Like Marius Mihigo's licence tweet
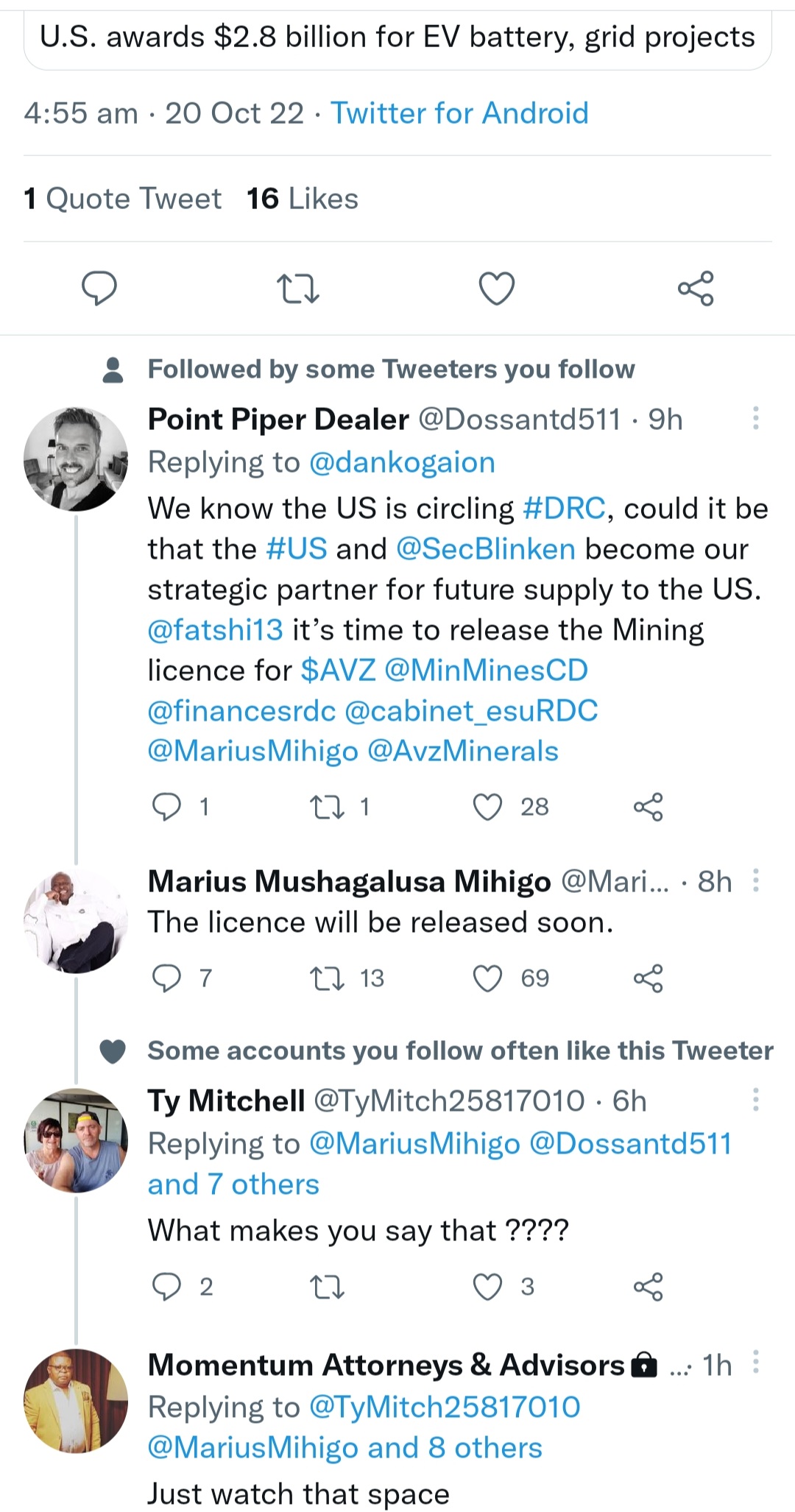This screenshot has width=795, height=1512. click(487, 978)
